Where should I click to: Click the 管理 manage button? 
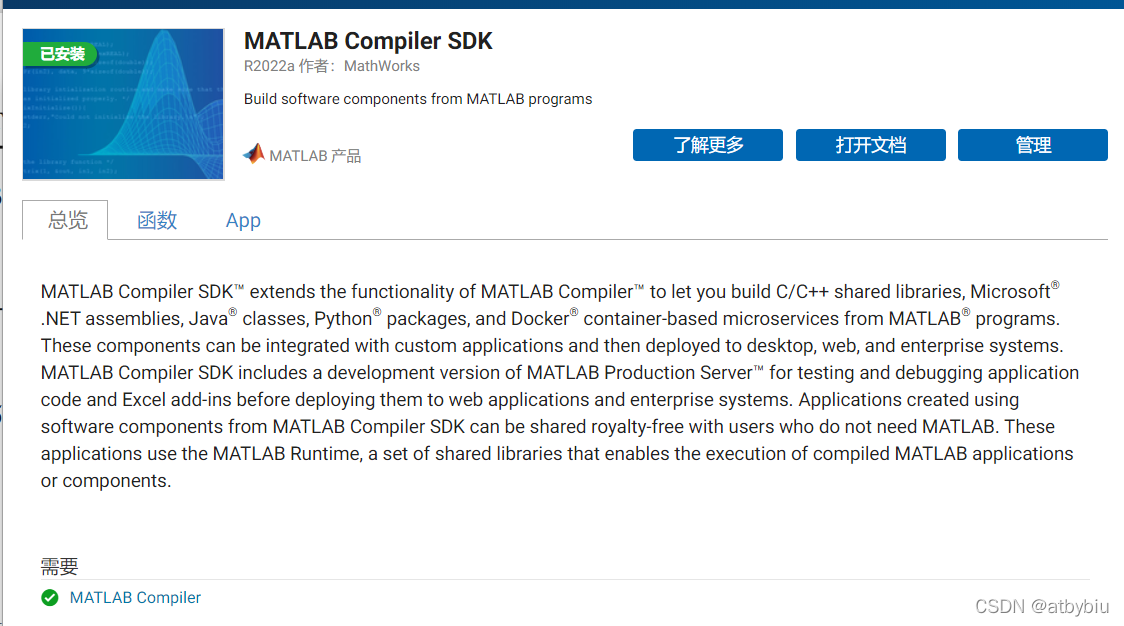click(x=1033, y=145)
